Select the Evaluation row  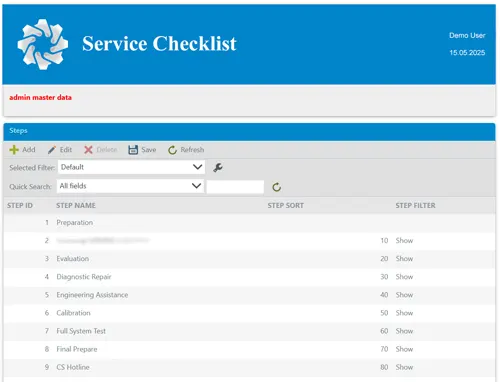[249, 259]
